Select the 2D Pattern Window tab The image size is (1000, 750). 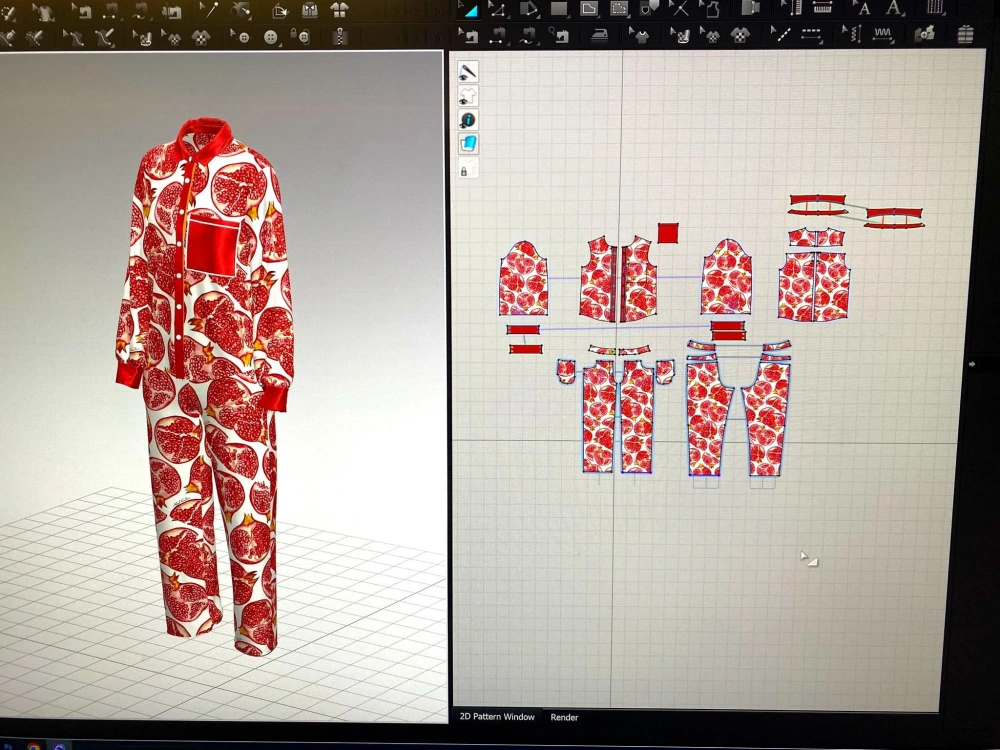[497, 717]
